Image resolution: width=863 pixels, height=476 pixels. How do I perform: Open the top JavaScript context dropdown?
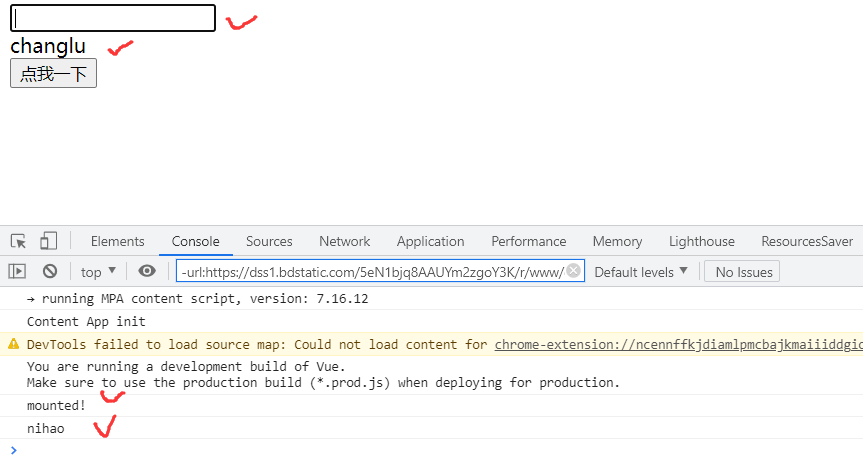[x=98, y=272]
